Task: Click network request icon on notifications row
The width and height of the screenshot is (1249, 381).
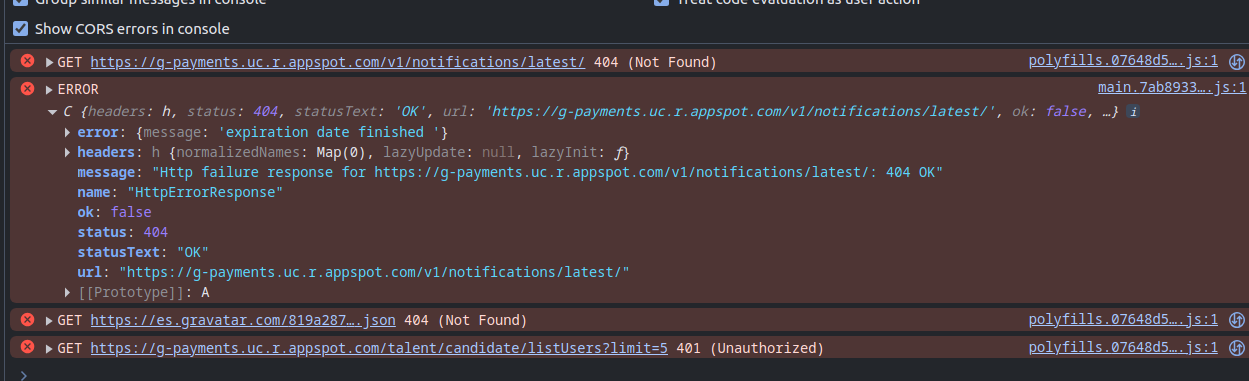Action: 1236,61
